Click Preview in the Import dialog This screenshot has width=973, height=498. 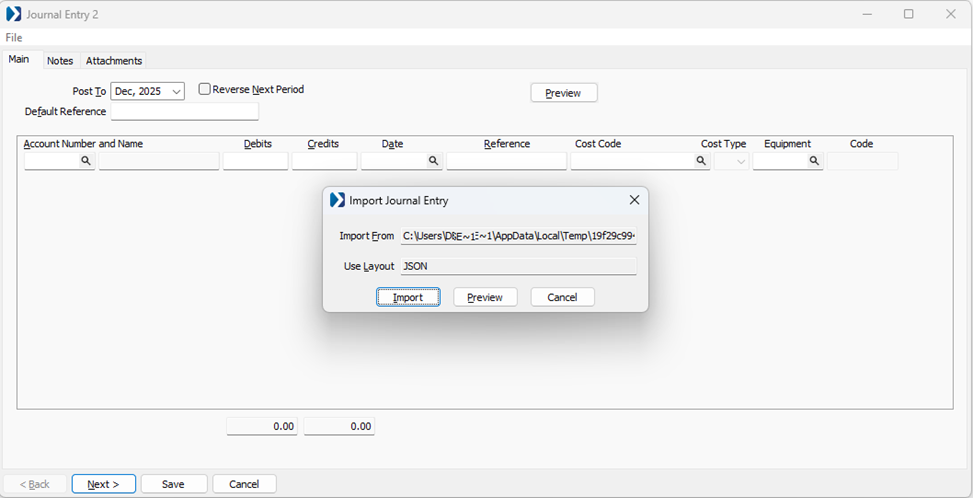coord(485,297)
